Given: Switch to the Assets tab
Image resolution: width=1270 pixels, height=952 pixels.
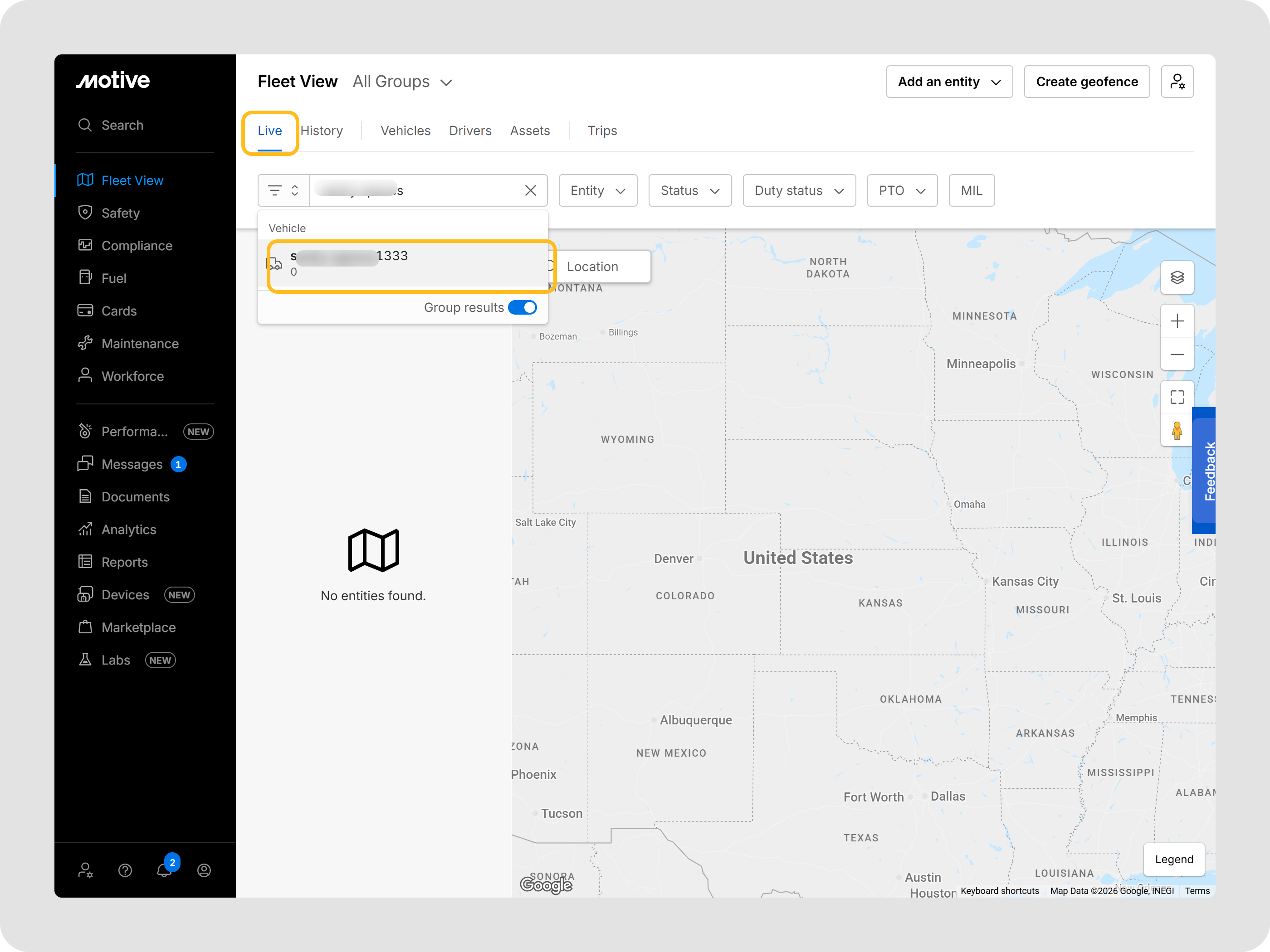Looking at the screenshot, I should 530,131.
